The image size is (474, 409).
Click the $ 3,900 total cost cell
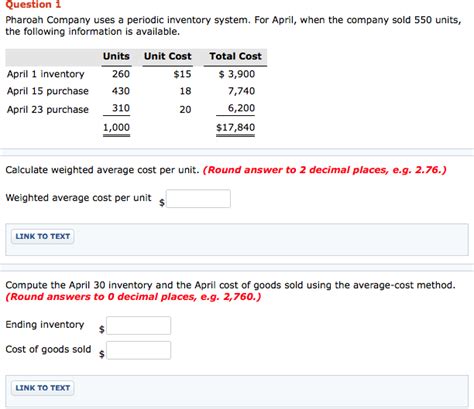pos(237,74)
